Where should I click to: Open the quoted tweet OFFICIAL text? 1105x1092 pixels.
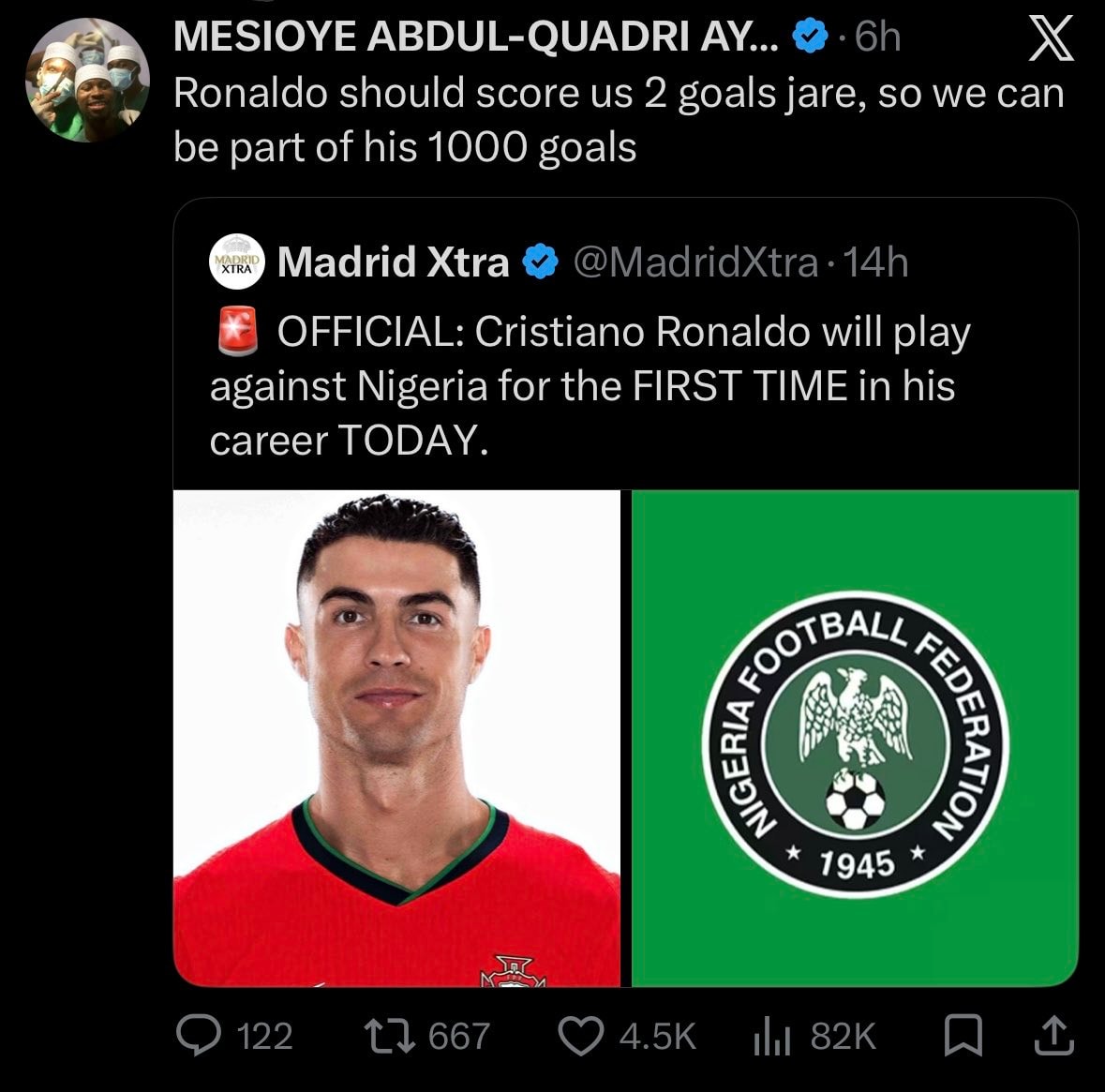[x=590, y=385]
